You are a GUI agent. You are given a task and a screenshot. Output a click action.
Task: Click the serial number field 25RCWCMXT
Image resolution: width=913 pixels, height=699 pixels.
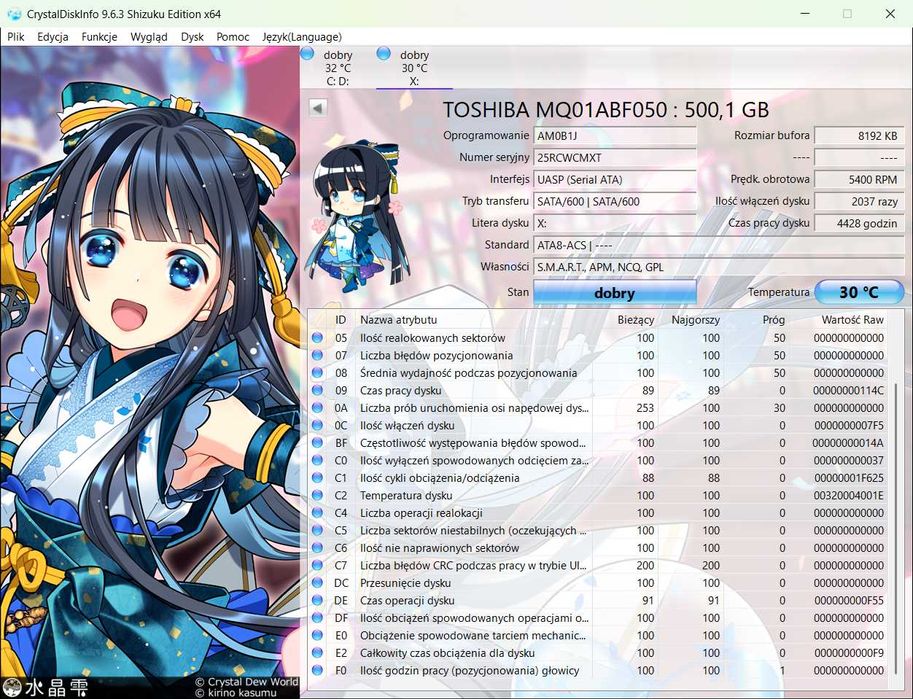(615, 158)
